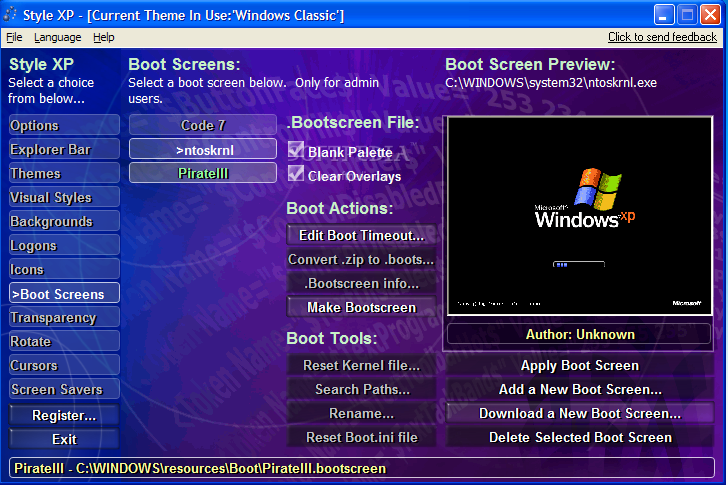728x485 pixels.
Task: Toggle the Blank Palette checkbox
Action: [x=296, y=149]
